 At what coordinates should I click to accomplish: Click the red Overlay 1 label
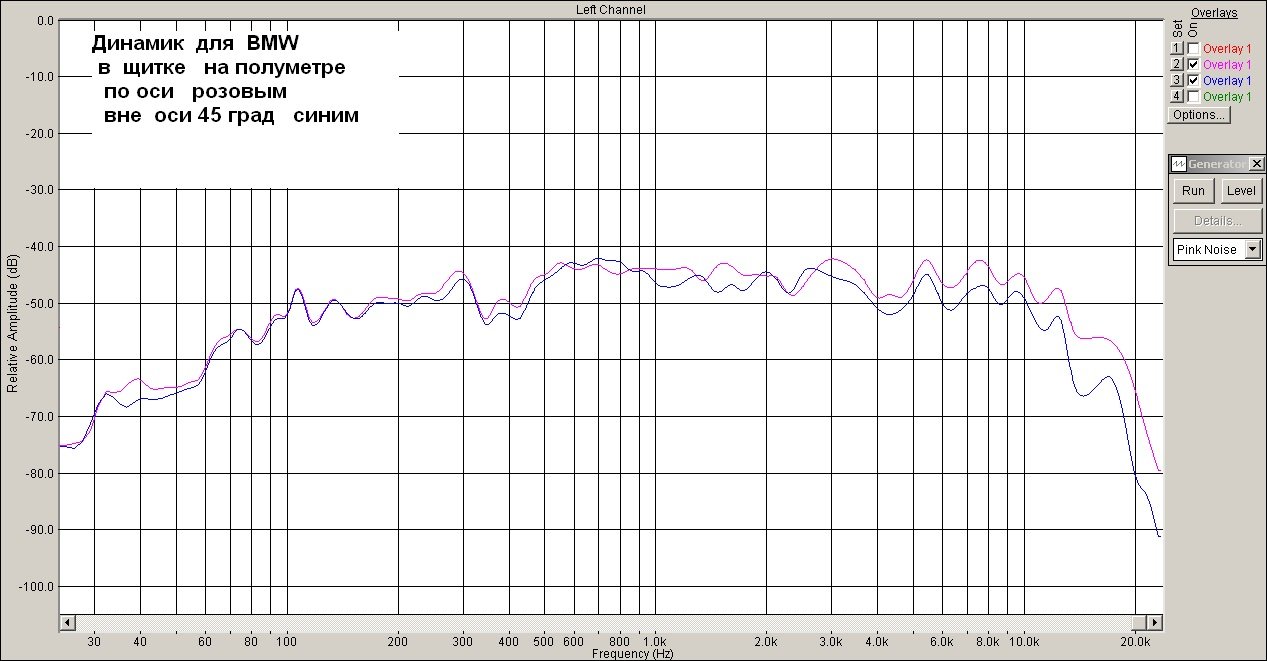click(x=1226, y=49)
